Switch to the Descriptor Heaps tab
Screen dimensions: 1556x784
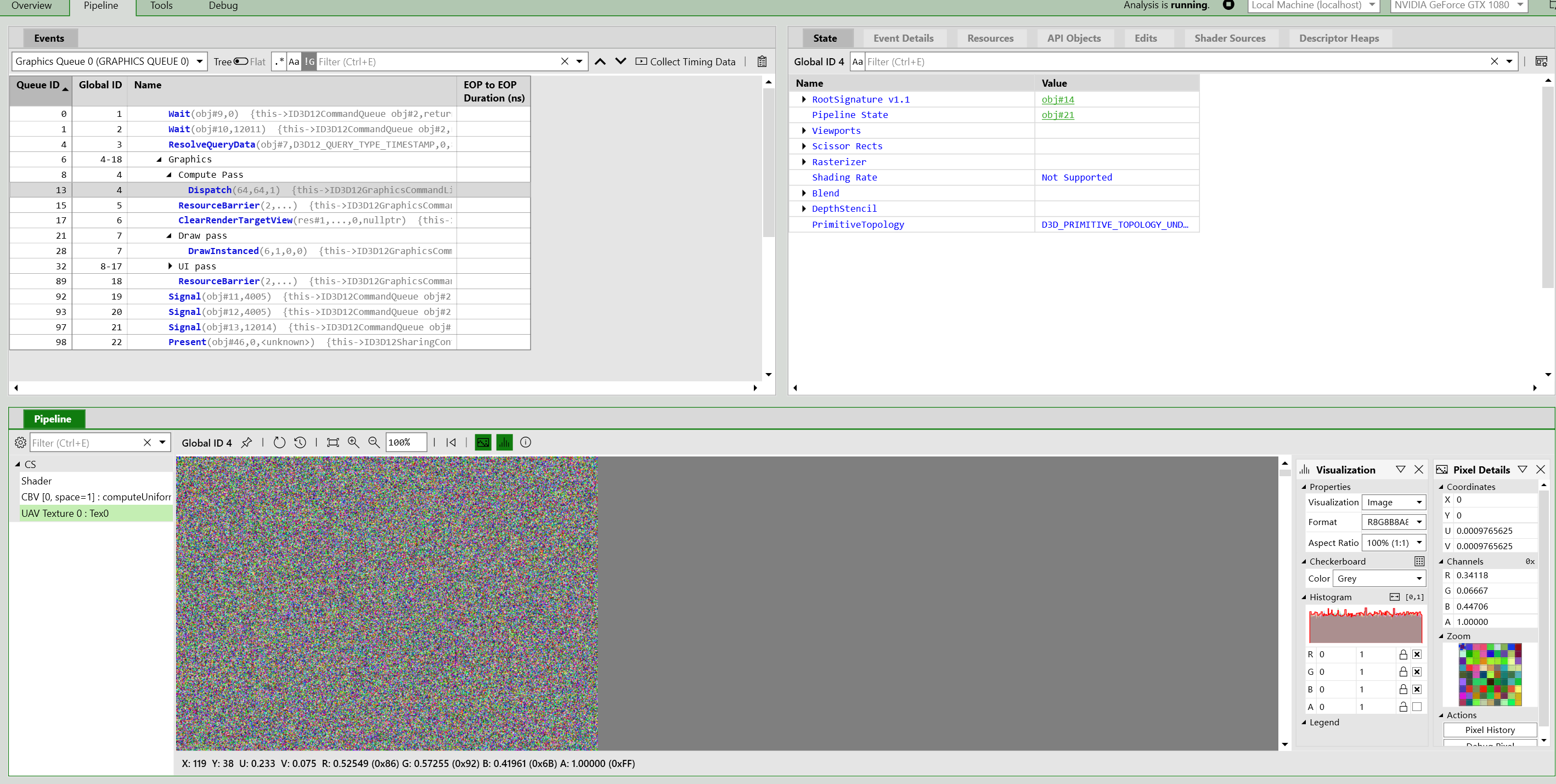tap(1339, 38)
